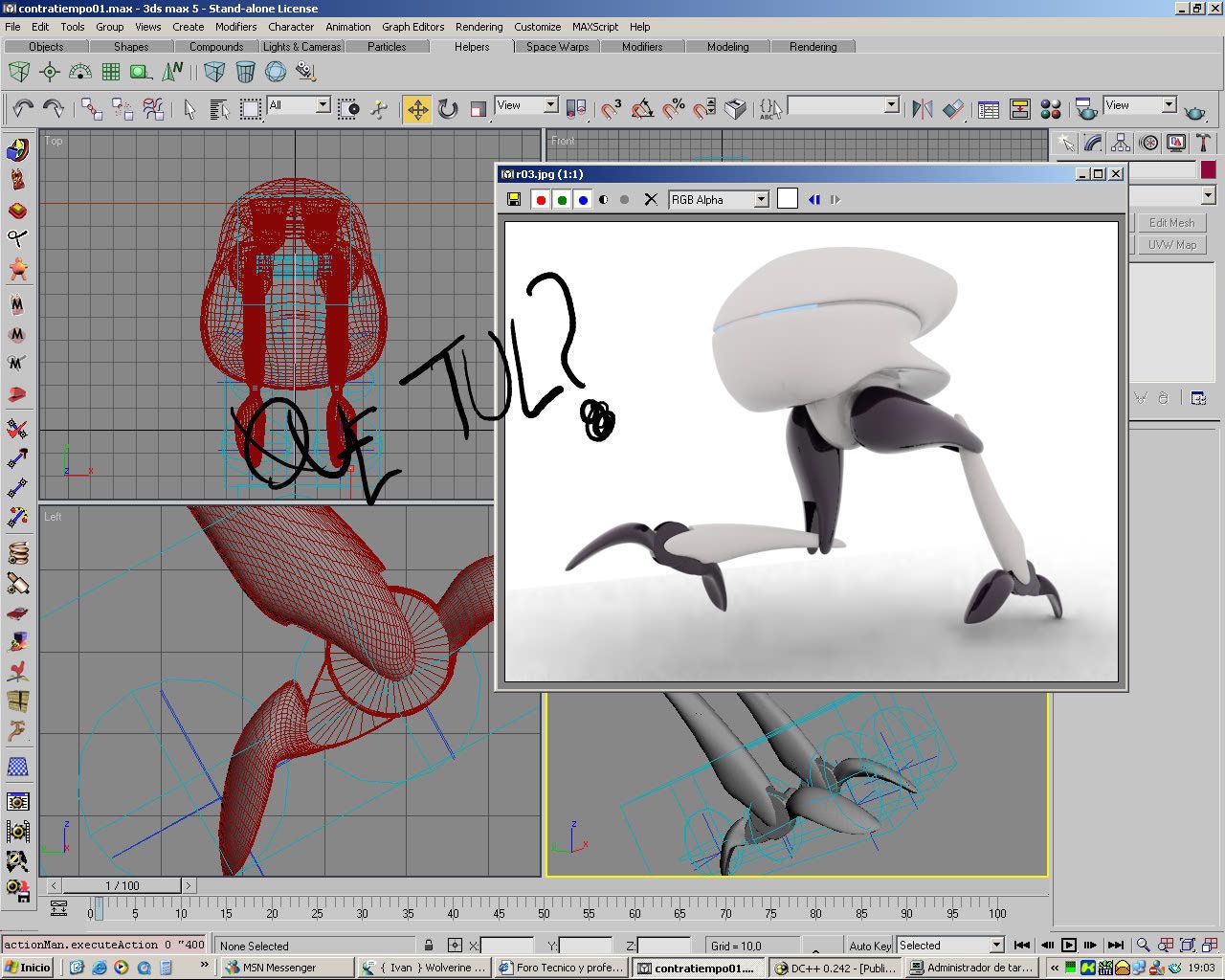This screenshot has width=1225, height=980.
Task: Disable the green channel in r03.jpg window
Action: pyautogui.click(x=562, y=199)
